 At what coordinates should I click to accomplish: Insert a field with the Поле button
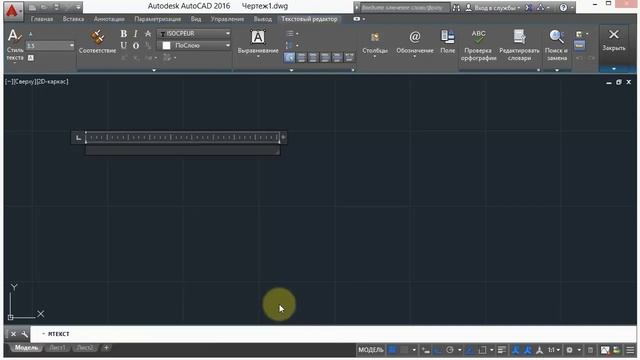pyautogui.click(x=447, y=42)
